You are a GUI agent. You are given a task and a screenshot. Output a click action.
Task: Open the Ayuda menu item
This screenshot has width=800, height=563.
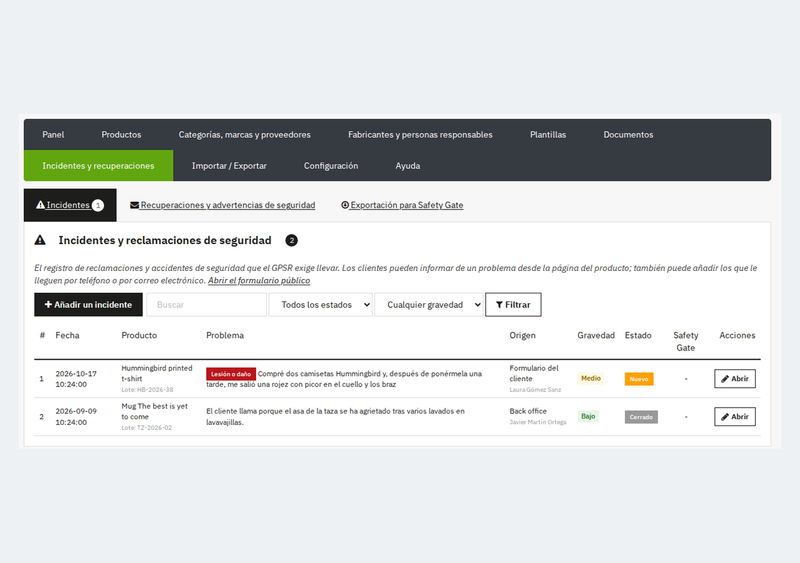(408, 166)
